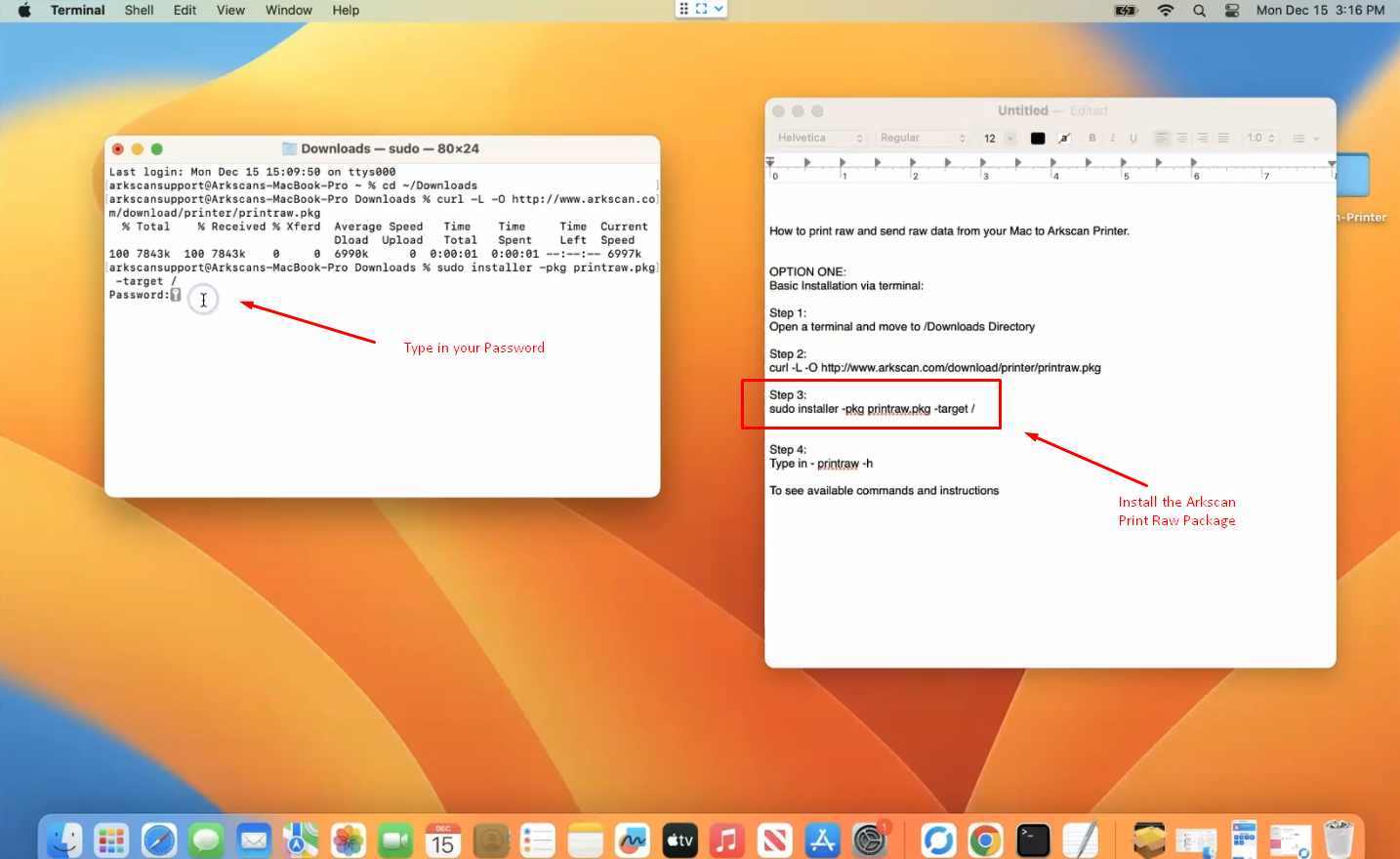Toggle Italic formatting in TextEdit
The height and width of the screenshot is (859, 1400).
(x=1113, y=138)
